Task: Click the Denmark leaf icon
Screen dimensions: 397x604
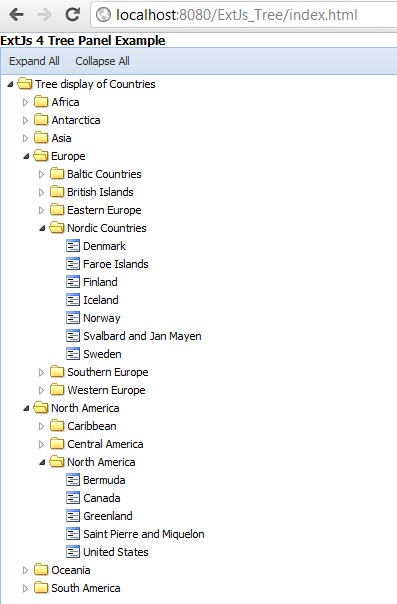Action: point(73,246)
